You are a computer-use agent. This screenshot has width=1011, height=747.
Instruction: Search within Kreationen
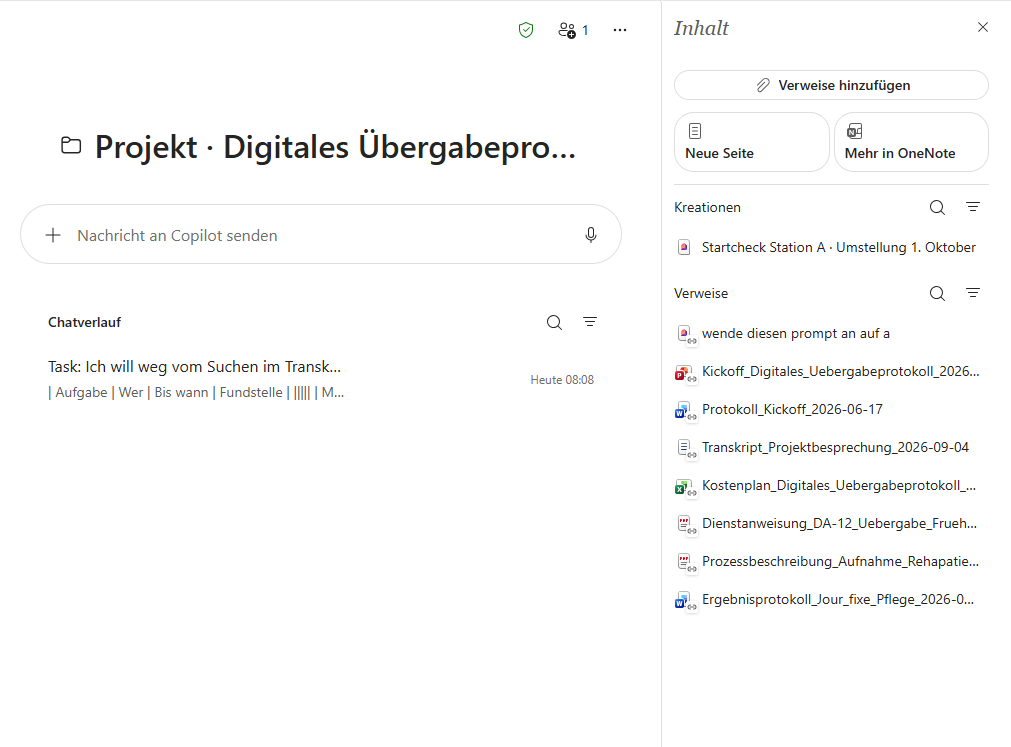(937, 207)
